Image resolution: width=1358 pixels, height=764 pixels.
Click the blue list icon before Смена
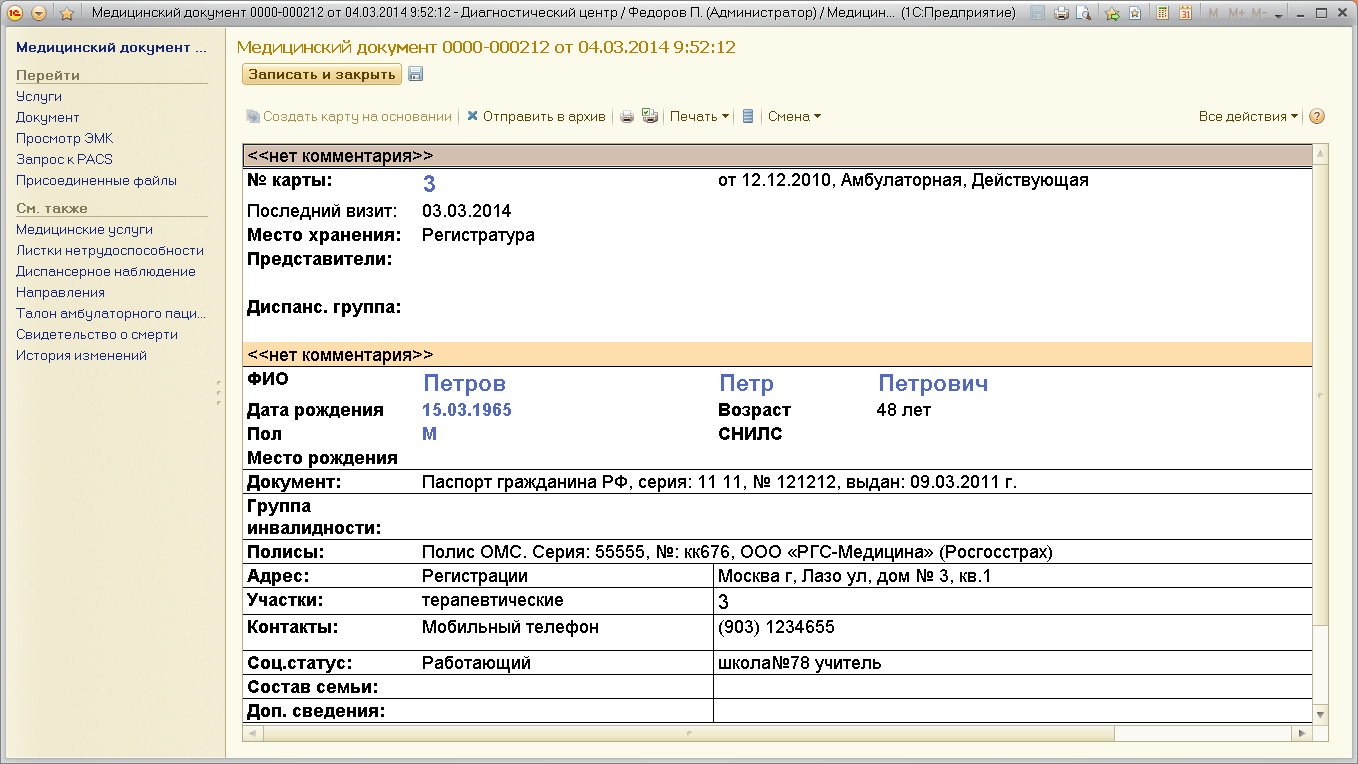(x=748, y=117)
